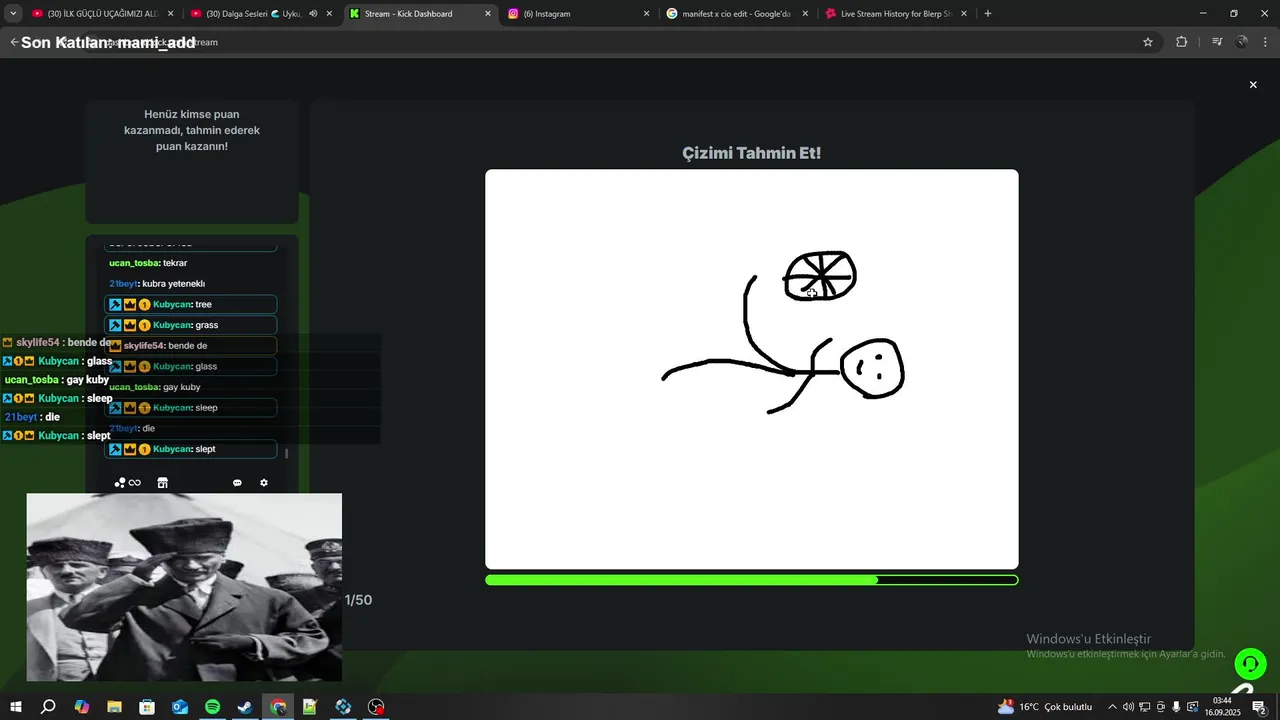The width and height of the screenshot is (1280, 720).
Task: Open the weather widget showing 16°C
Action: click(x=1045, y=707)
